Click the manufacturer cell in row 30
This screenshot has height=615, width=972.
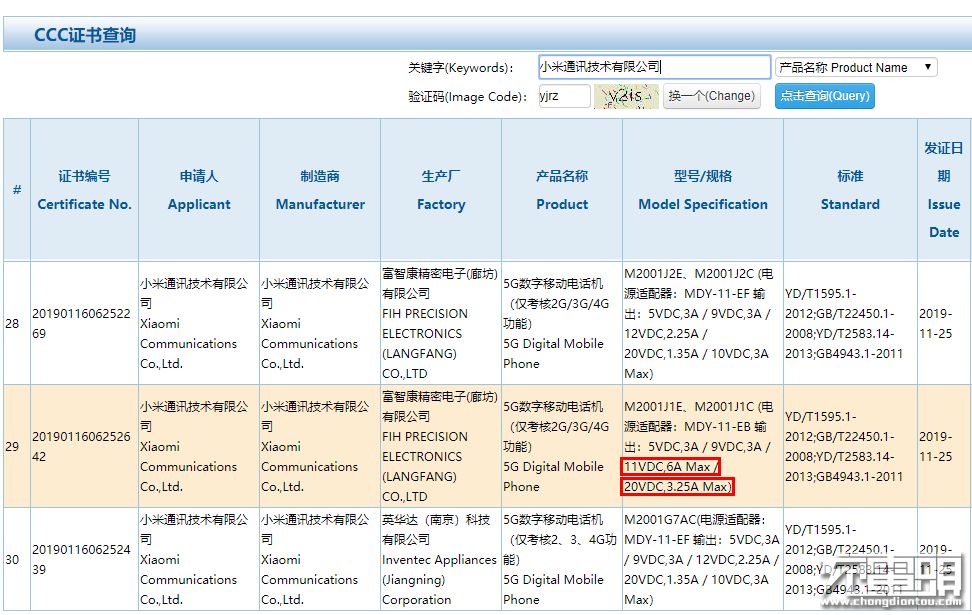(x=320, y=559)
